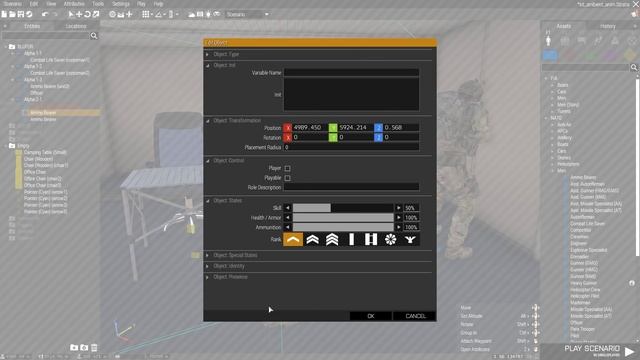Click the Variable Name input field
The image size is (640, 360).
click(x=351, y=73)
